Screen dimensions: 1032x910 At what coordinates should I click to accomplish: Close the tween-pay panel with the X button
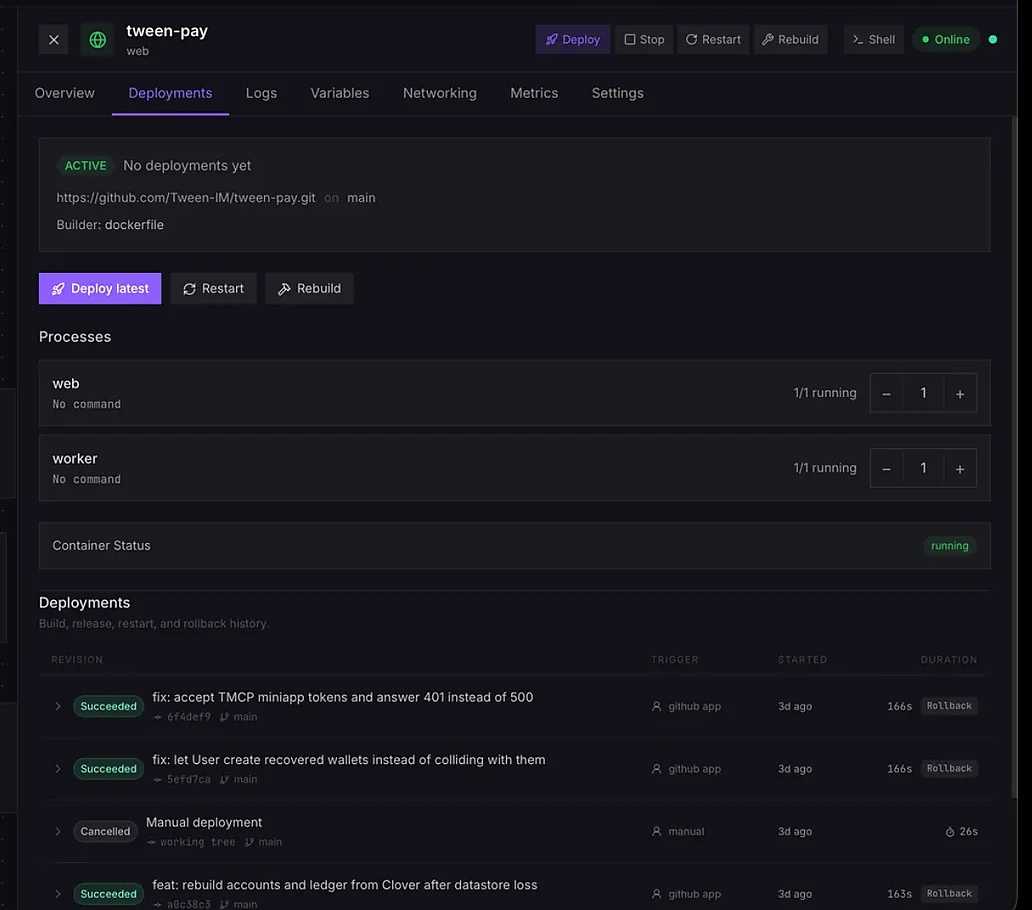pyautogui.click(x=53, y=39)
